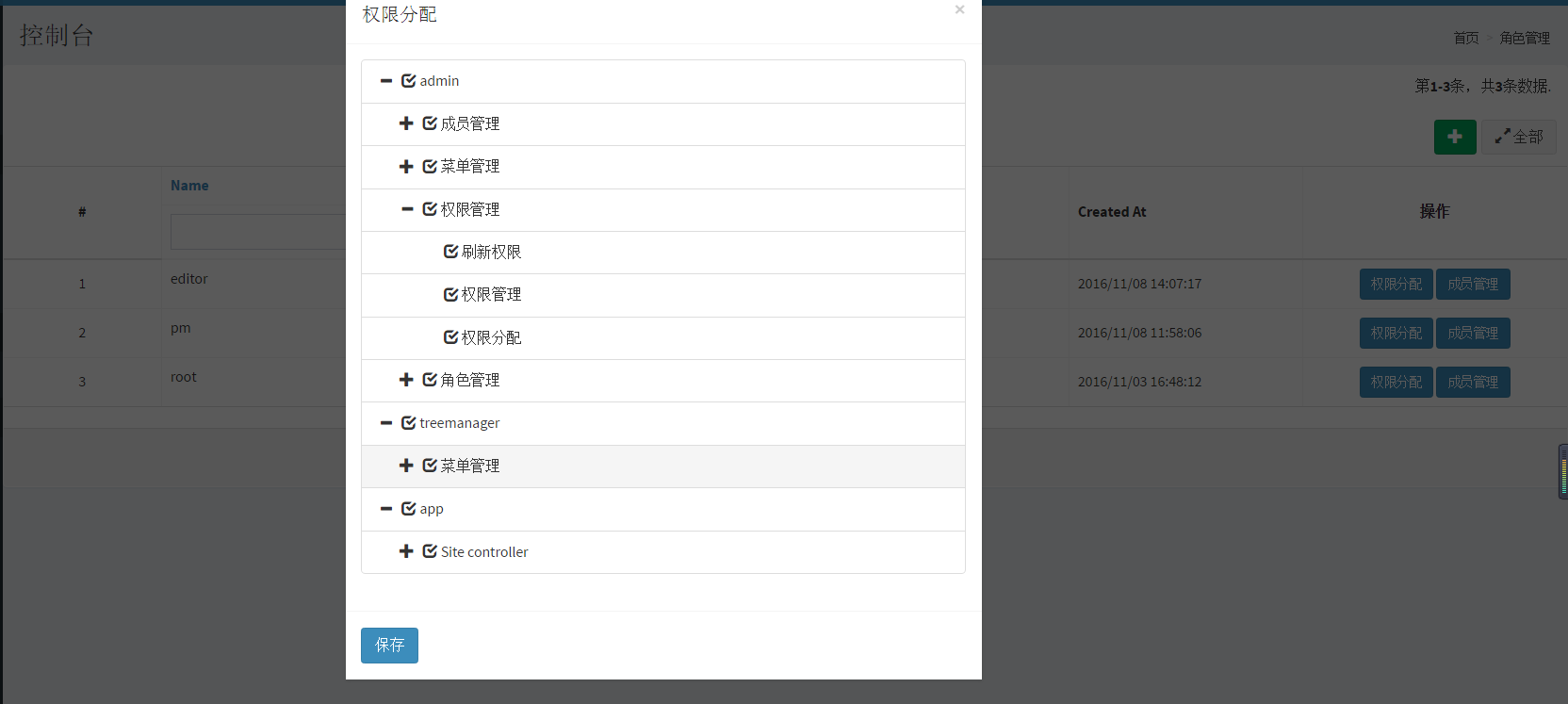Open 成员管理 for the pm row
The height and width of the screenshot is (704, 1568).
tap(1473, 333)
